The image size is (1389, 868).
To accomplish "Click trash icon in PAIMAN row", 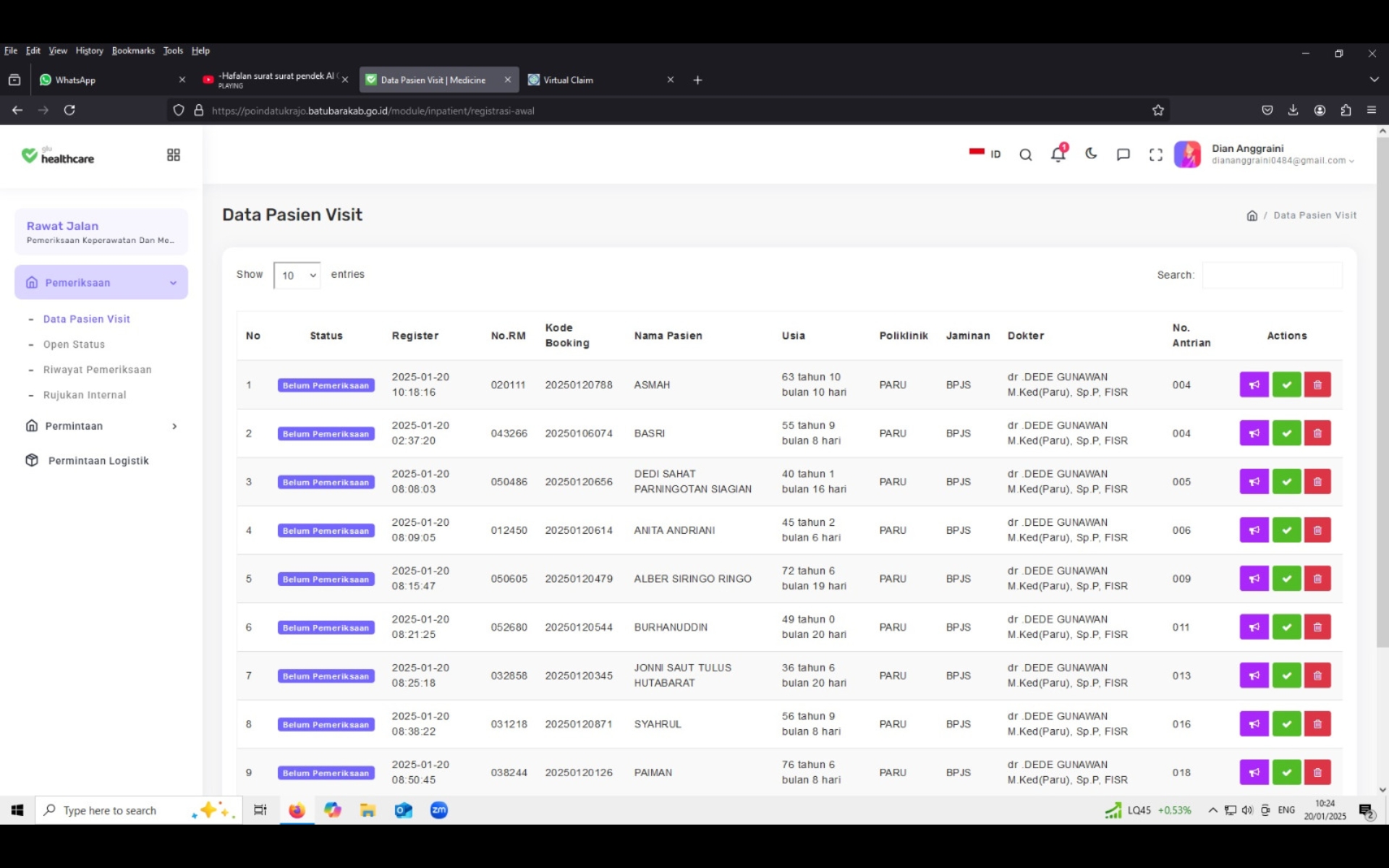I will pos(1317,773).
